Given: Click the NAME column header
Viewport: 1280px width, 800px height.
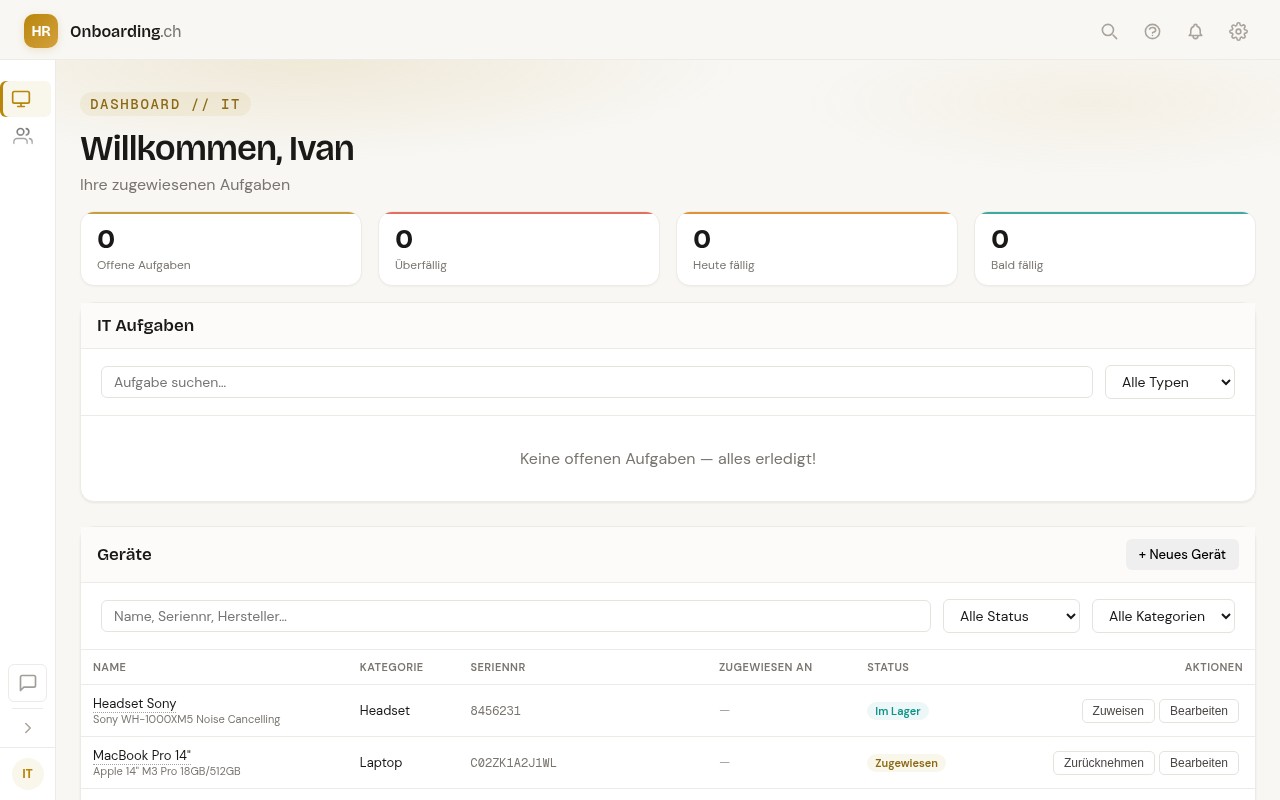Looking at the screenshot, I should click(x=109, y=667).
